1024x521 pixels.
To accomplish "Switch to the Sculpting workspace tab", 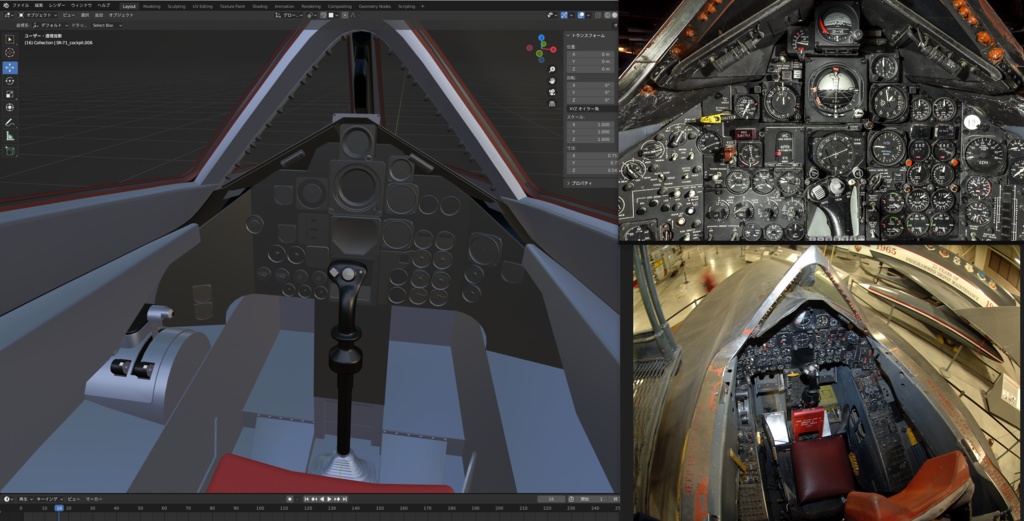I will [x=176, y=7].
